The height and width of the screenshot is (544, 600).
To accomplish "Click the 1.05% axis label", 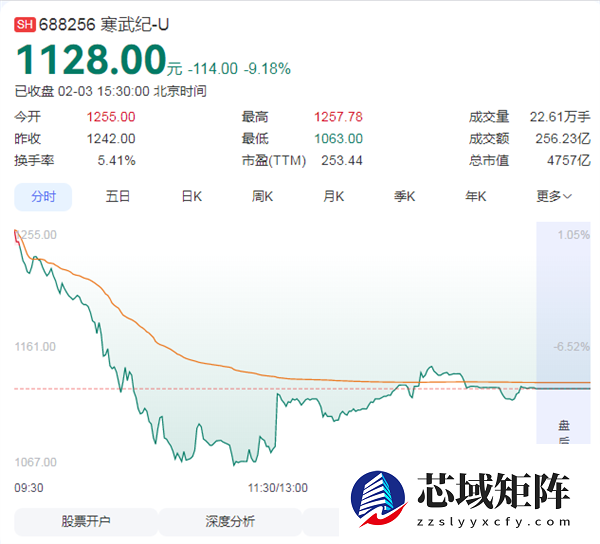I will pyautogui.click(x=574, y=235).
